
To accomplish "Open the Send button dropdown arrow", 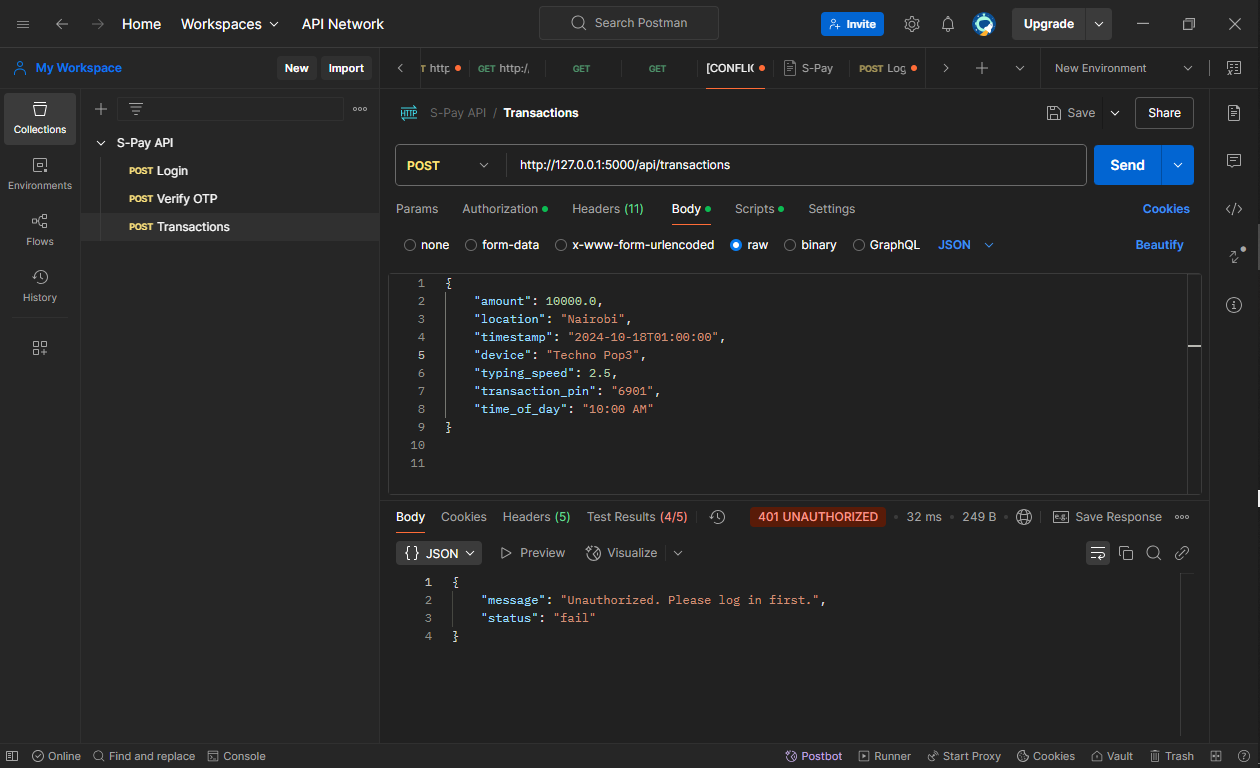I will click(1177, 165).
